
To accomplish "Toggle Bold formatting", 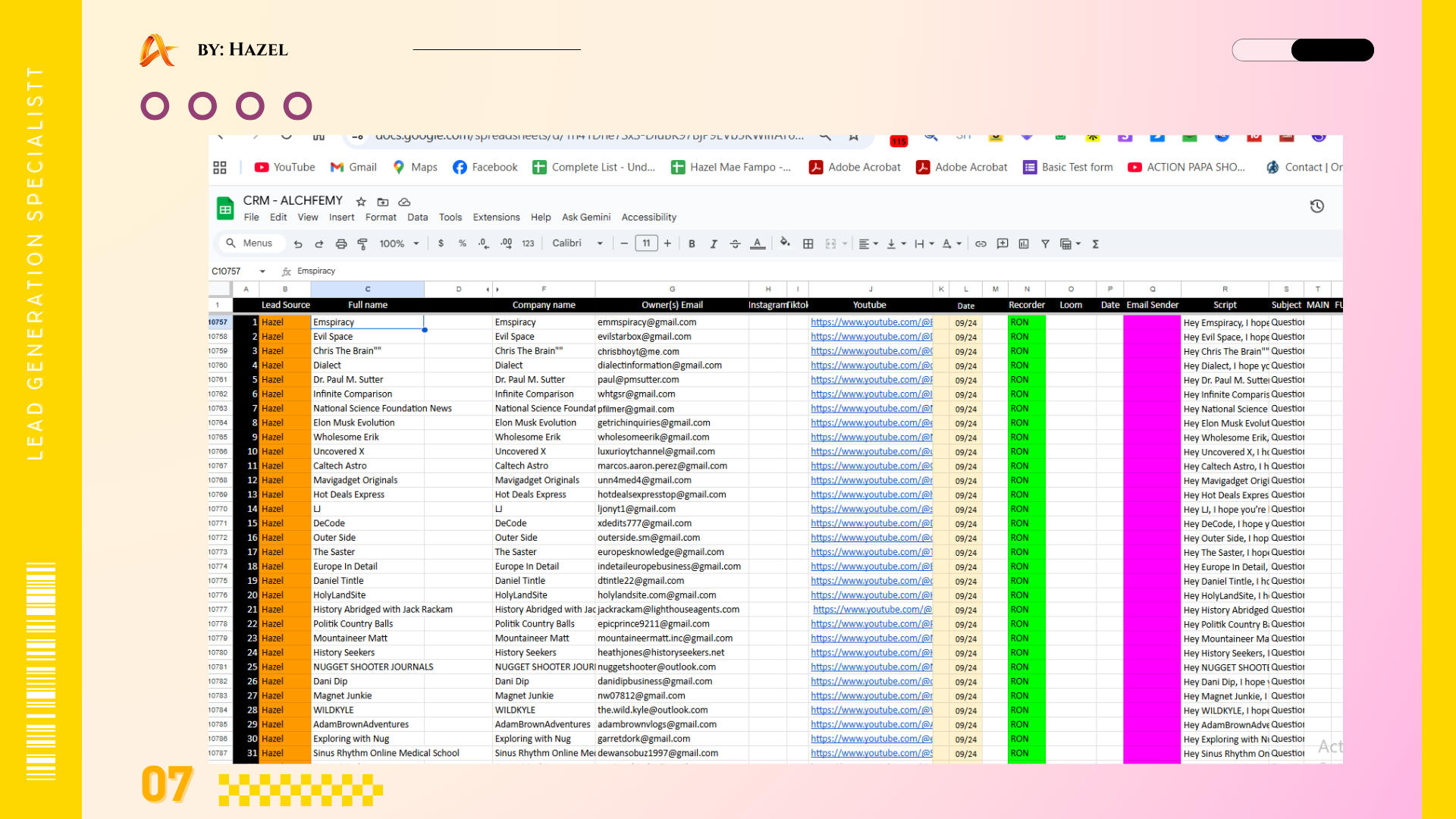I will pos(692,243).
